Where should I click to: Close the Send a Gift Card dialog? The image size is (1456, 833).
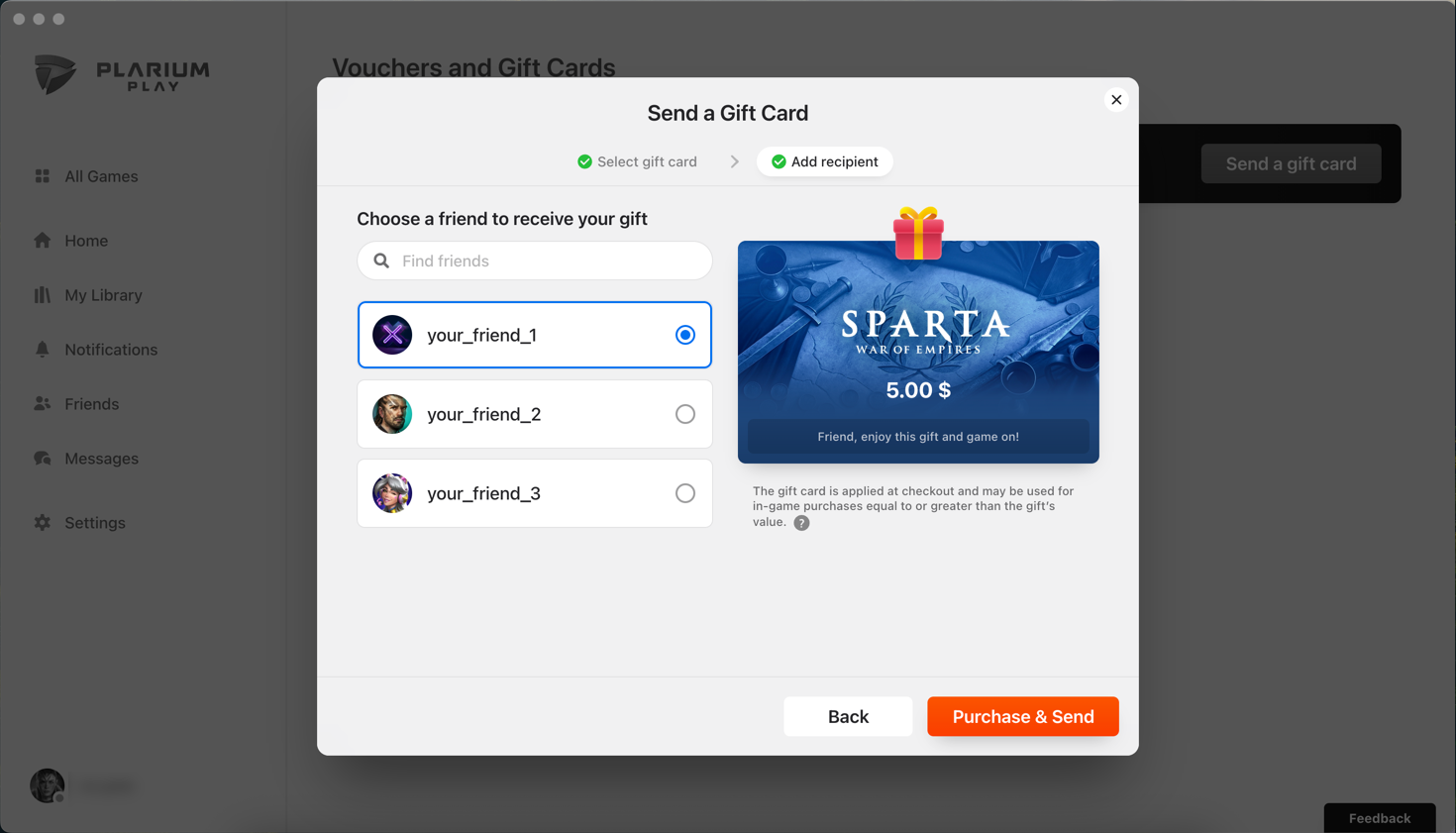[x=1116, y=100]
